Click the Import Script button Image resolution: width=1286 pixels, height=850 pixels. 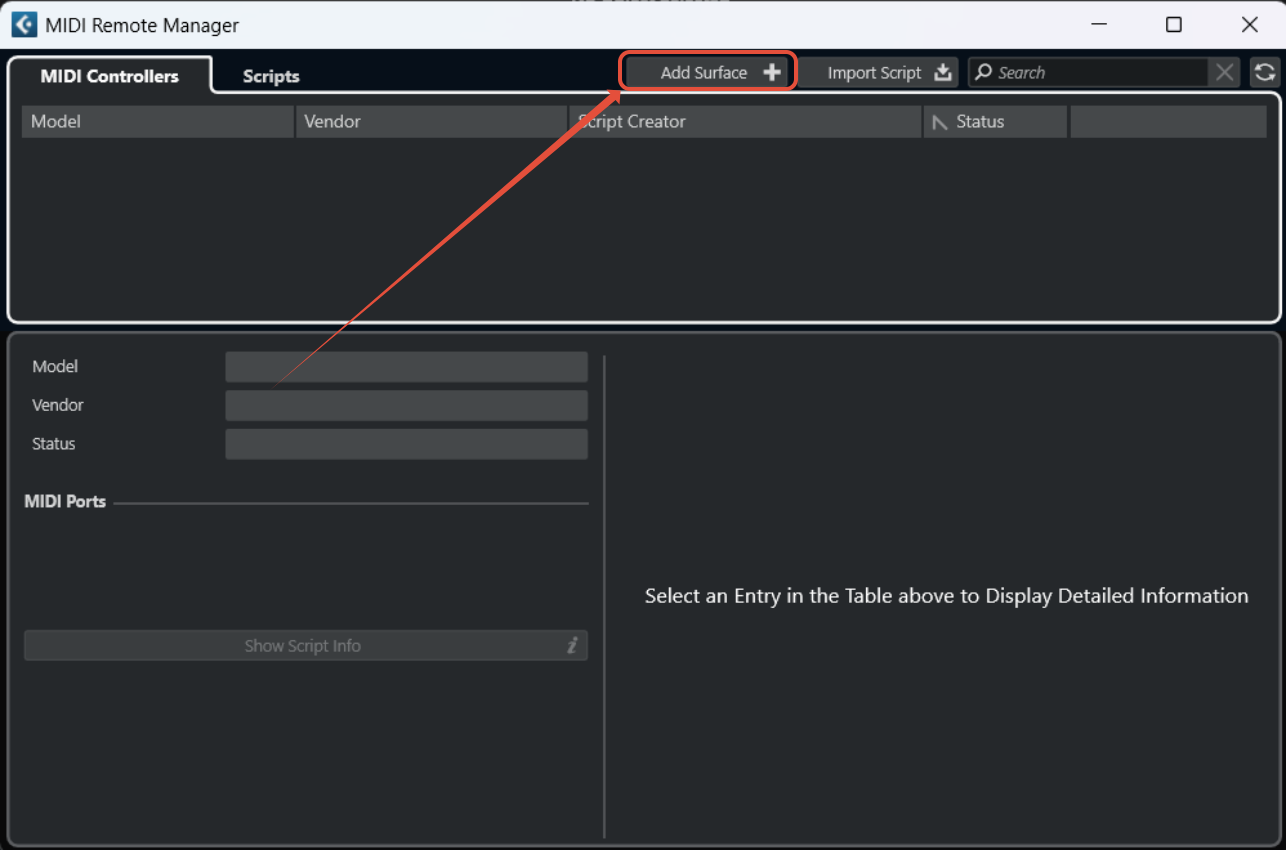(x=878, y=72)
